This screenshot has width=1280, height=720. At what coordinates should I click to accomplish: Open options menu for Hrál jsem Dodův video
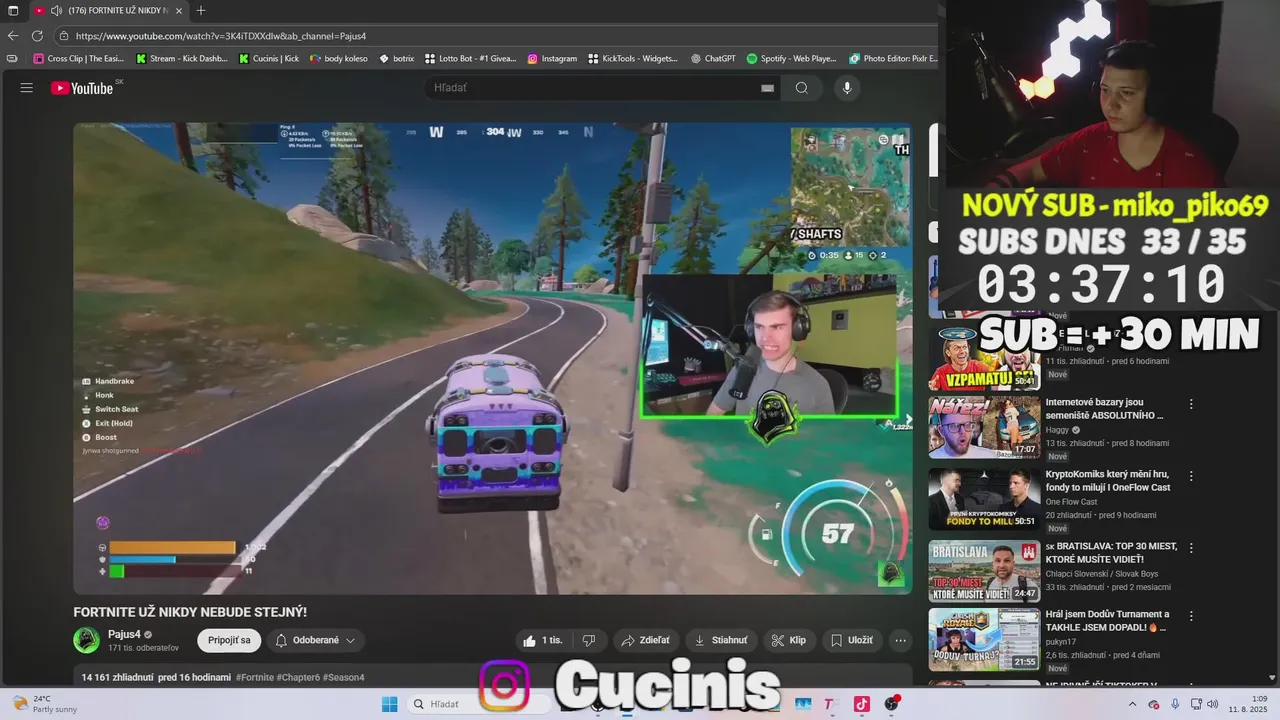1191,616
